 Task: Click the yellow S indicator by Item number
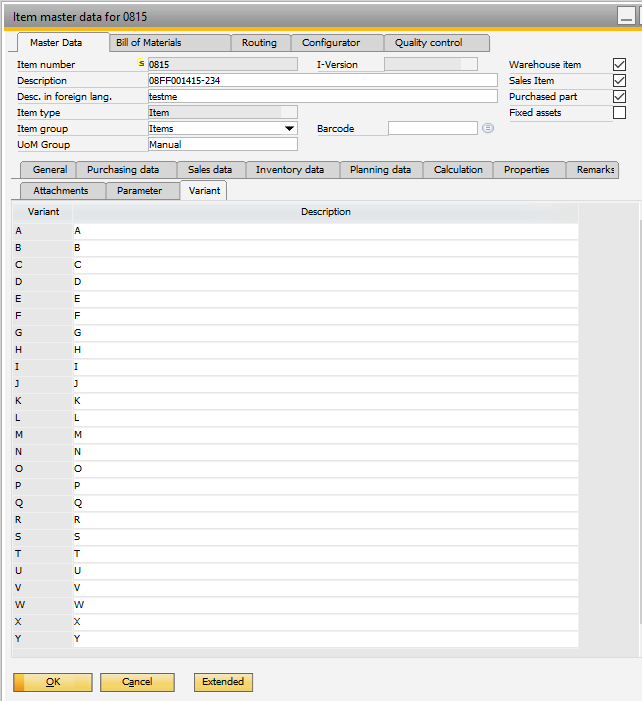(141, 64)
